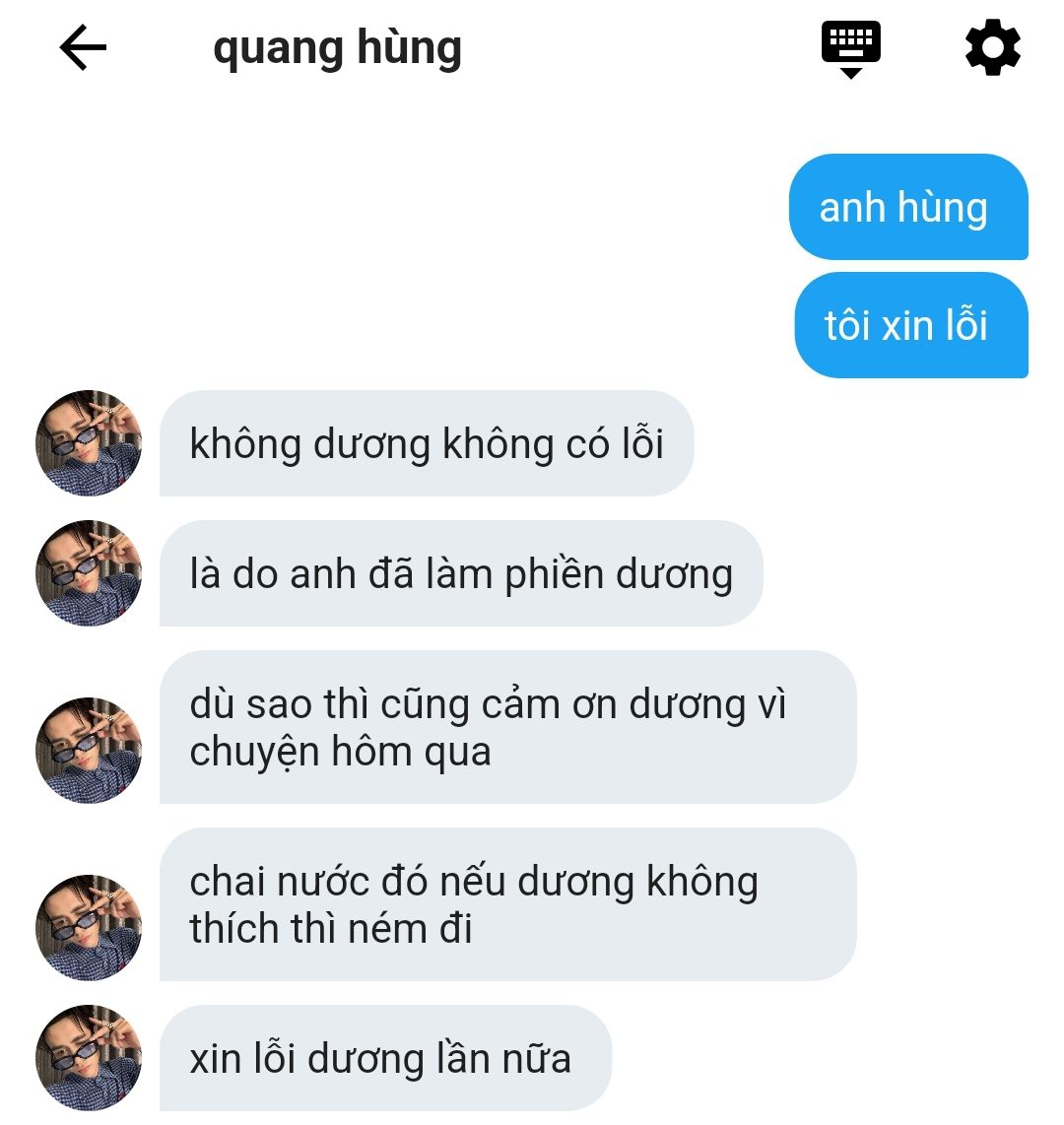Open avatar beside "là do anh đã làm phiền"
The height and width of the screenshot is (1125, 1064).
[89, 573]
